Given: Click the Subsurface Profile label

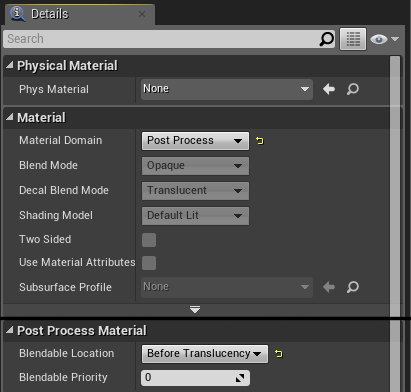Looking at the screenshot, I should point(65,287).
